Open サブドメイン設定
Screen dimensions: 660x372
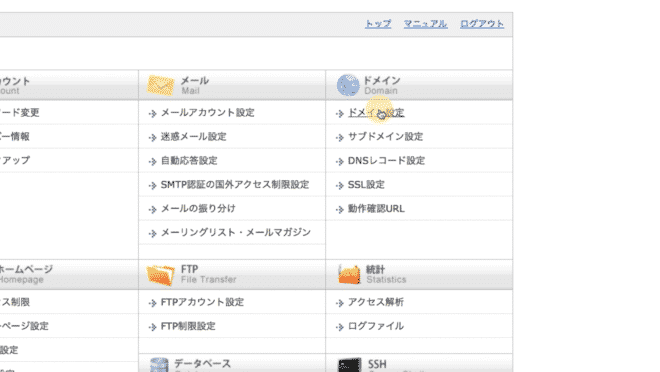click(386, 137)
